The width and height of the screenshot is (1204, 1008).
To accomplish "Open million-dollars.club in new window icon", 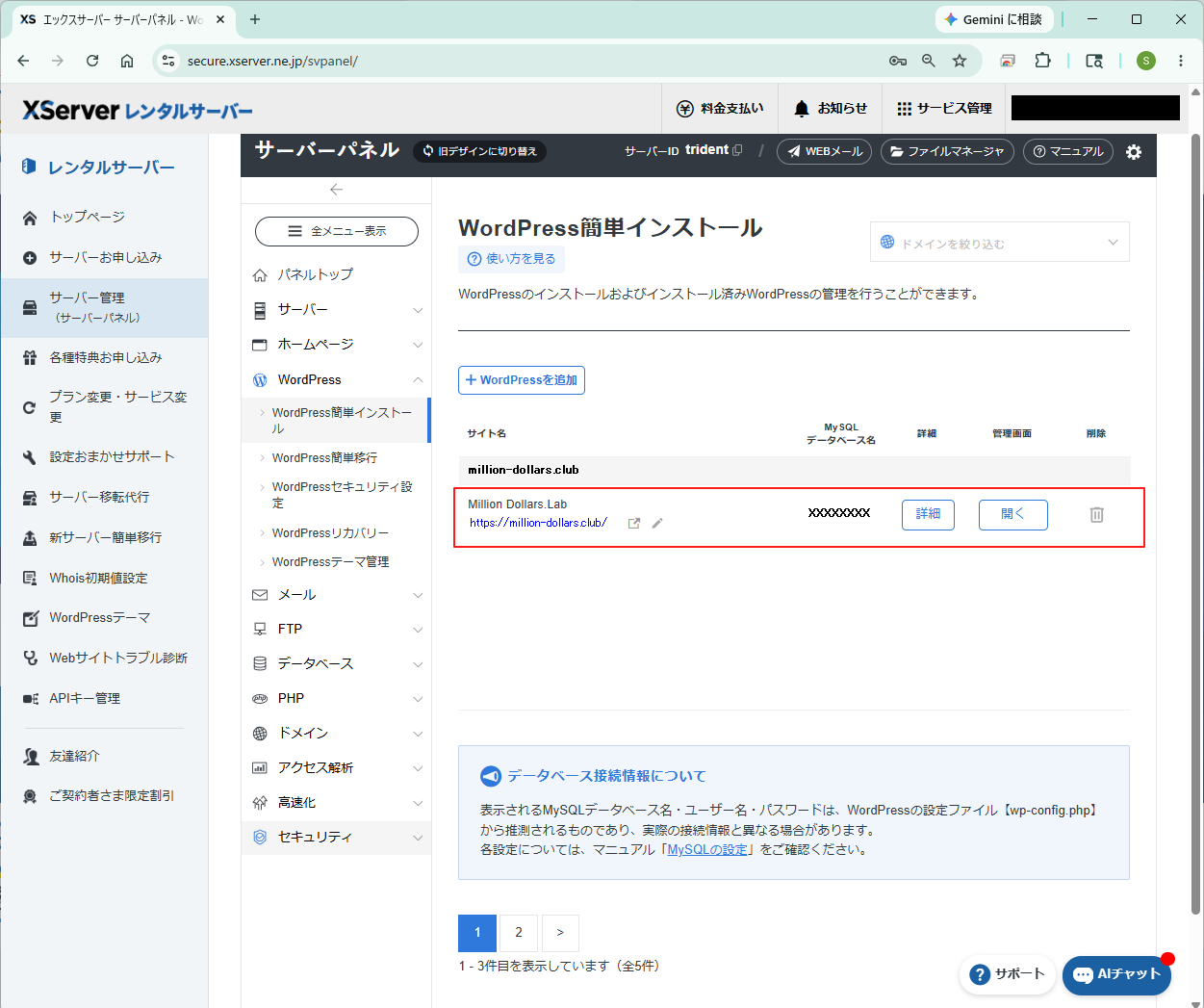I will coord(634,523).
